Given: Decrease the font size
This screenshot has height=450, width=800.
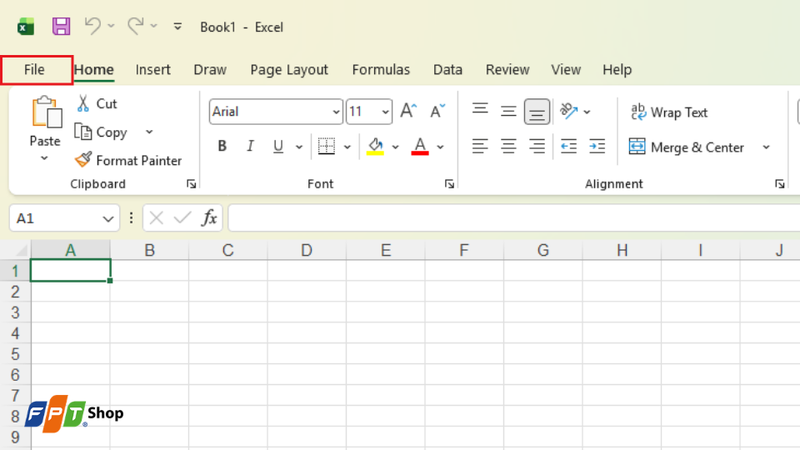Looking at the screenshot, I should (x=437, y=111).
